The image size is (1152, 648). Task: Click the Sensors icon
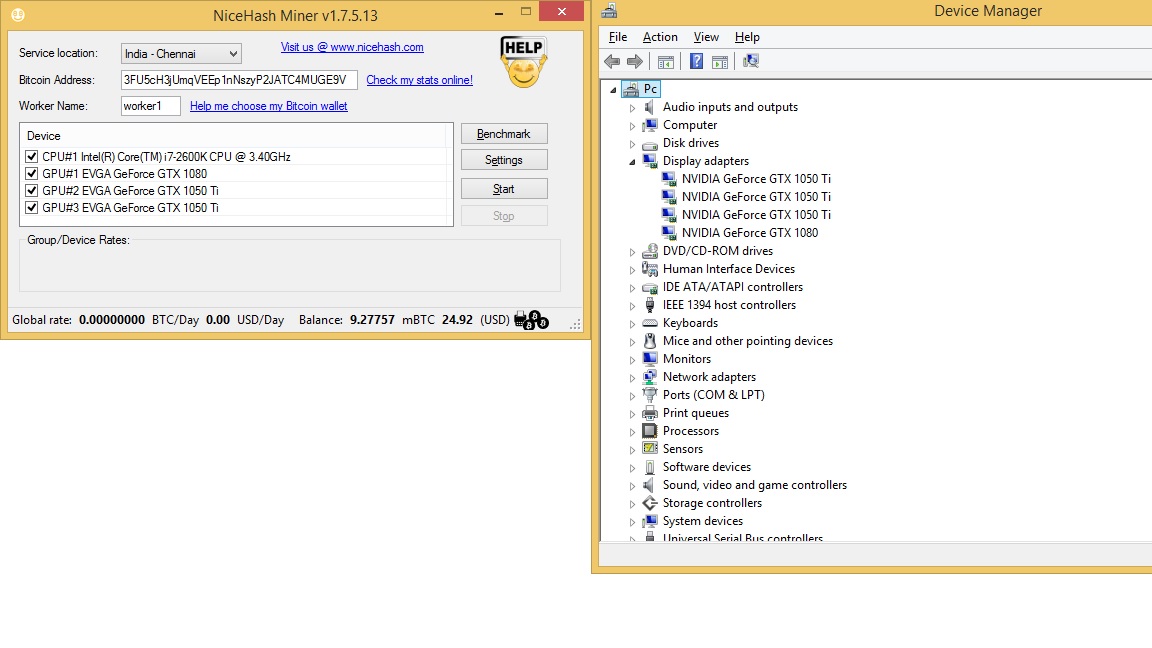(x=649, y=449)
